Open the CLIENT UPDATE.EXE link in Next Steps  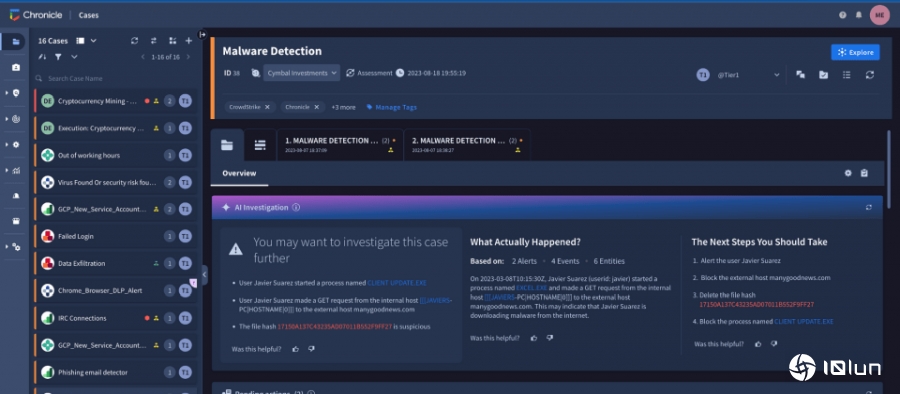[804, 322]
